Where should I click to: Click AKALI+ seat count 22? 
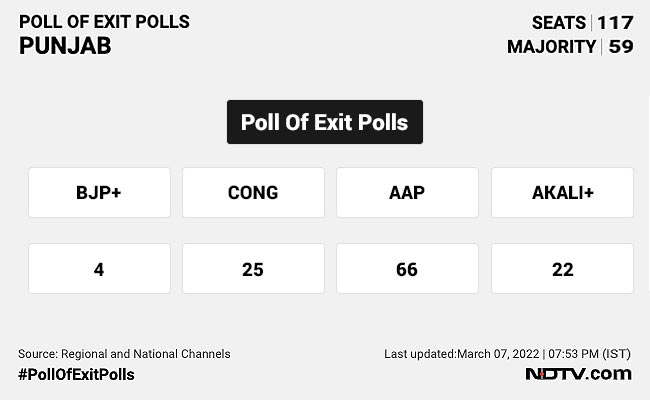(x=562, y=269)
